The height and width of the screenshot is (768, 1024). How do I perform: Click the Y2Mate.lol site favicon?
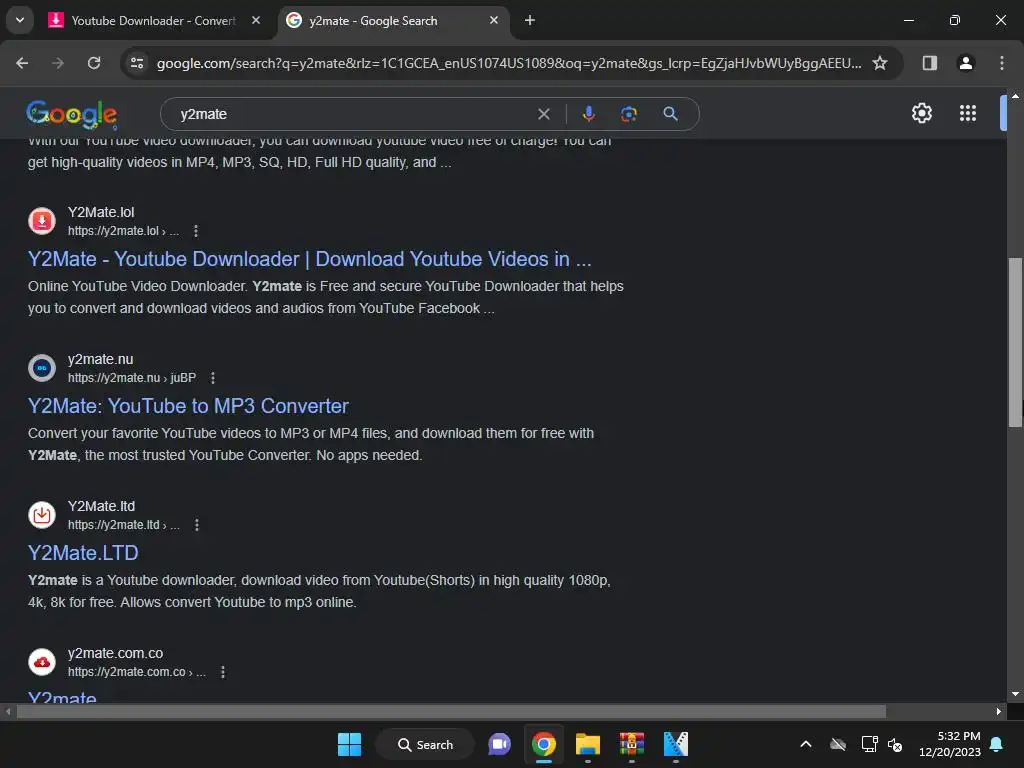coord(42,221)
